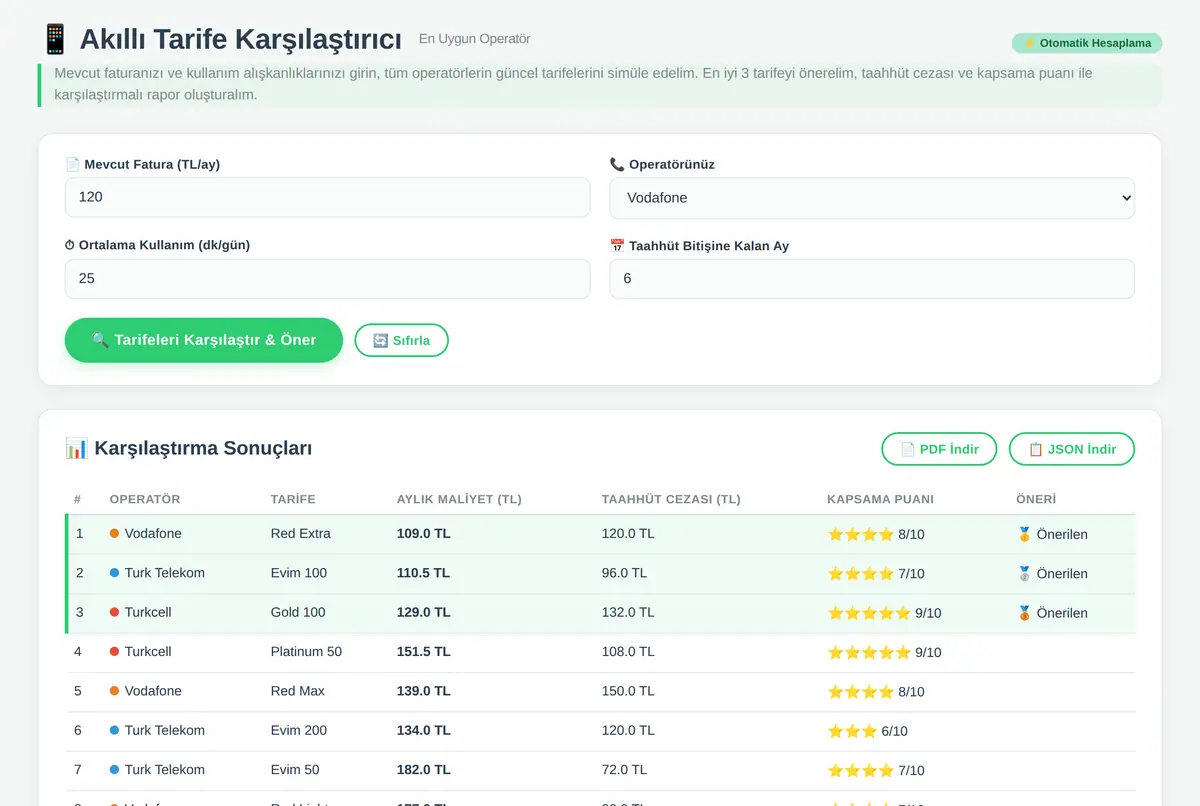Click the Kapsama Puanı column header
The image size is (1200, 806).
(880, 499)
